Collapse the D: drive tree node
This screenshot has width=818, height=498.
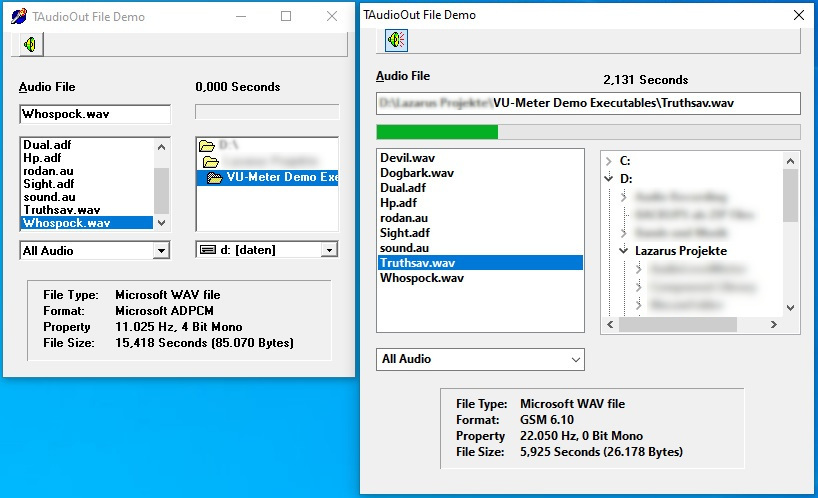(609, 179)
